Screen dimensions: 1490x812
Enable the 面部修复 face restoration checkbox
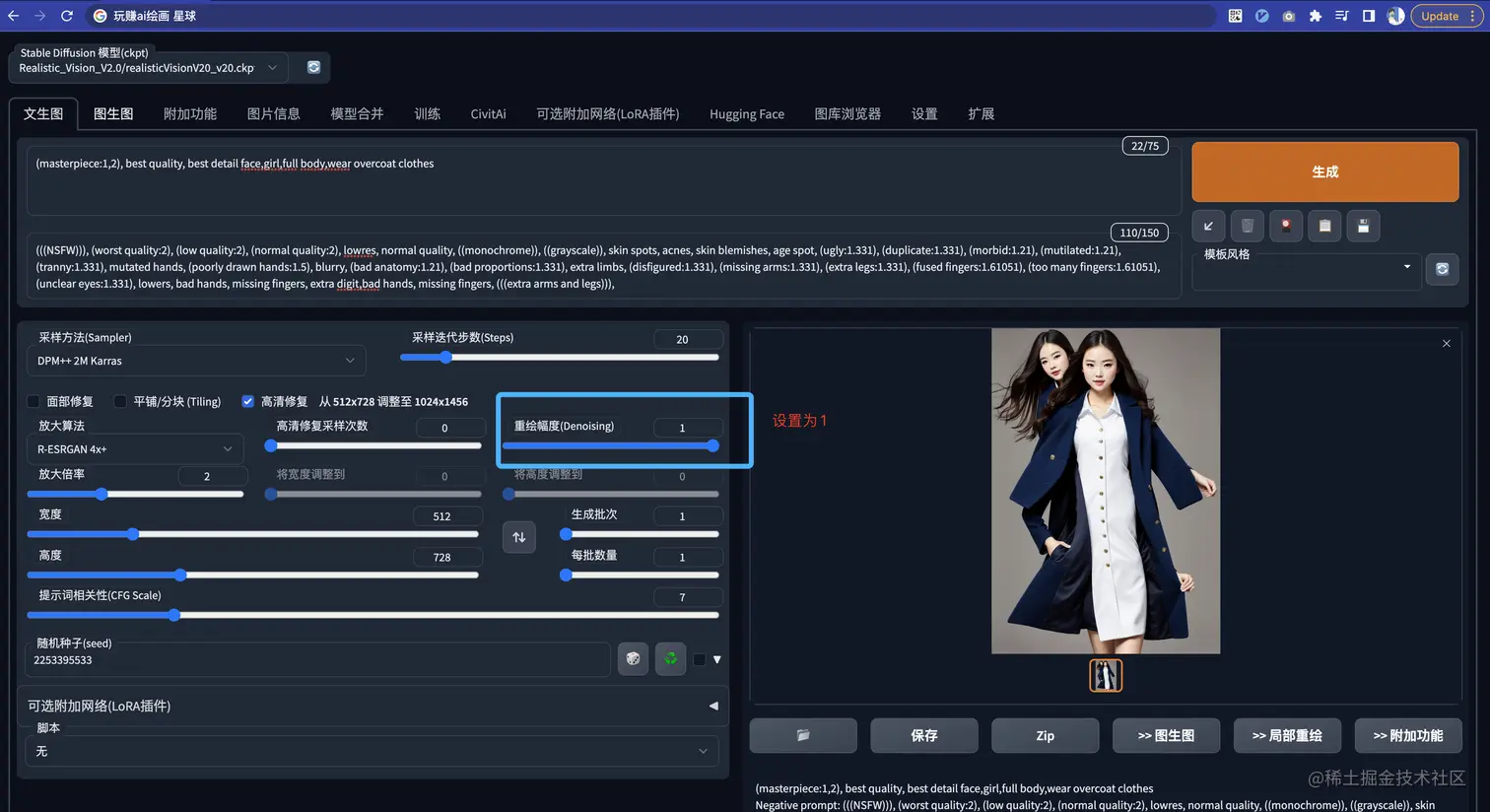[x=34, y=401]
